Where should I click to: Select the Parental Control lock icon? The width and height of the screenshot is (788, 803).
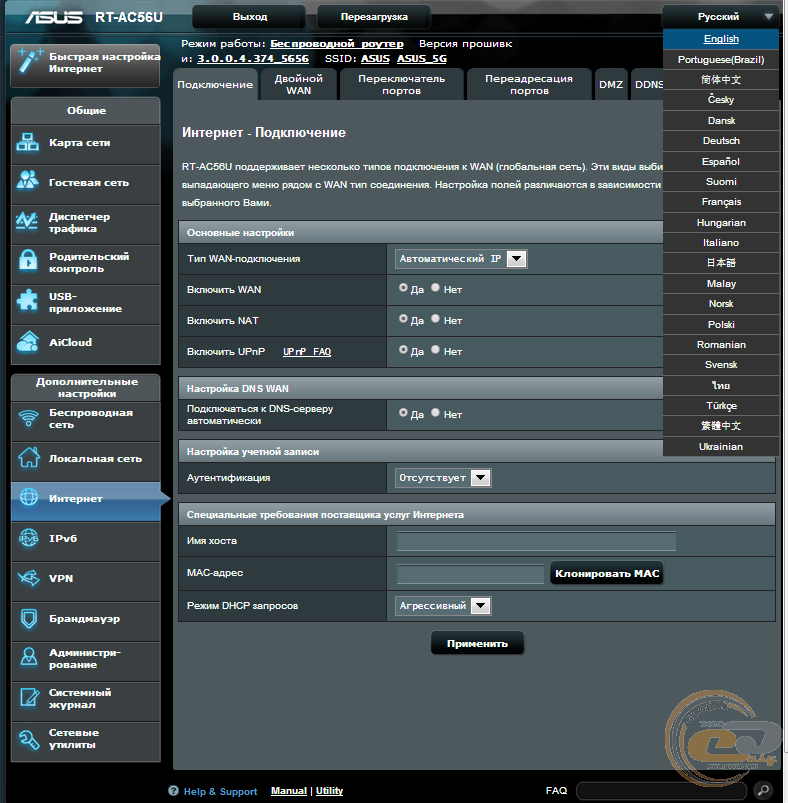(x=28, y=262)
